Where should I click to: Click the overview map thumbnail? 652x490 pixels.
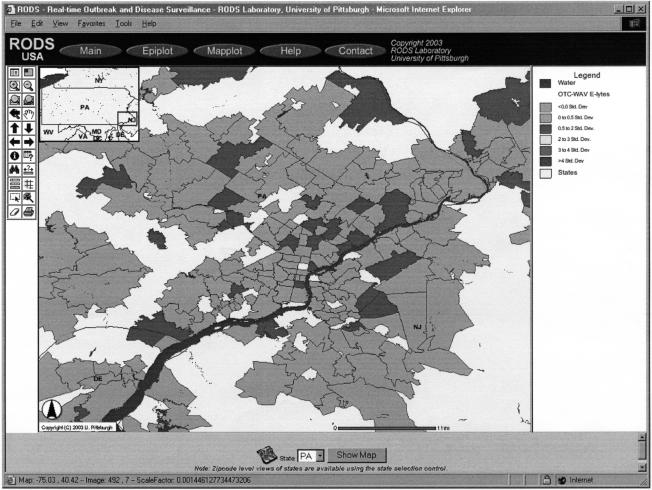pos(89,104)
